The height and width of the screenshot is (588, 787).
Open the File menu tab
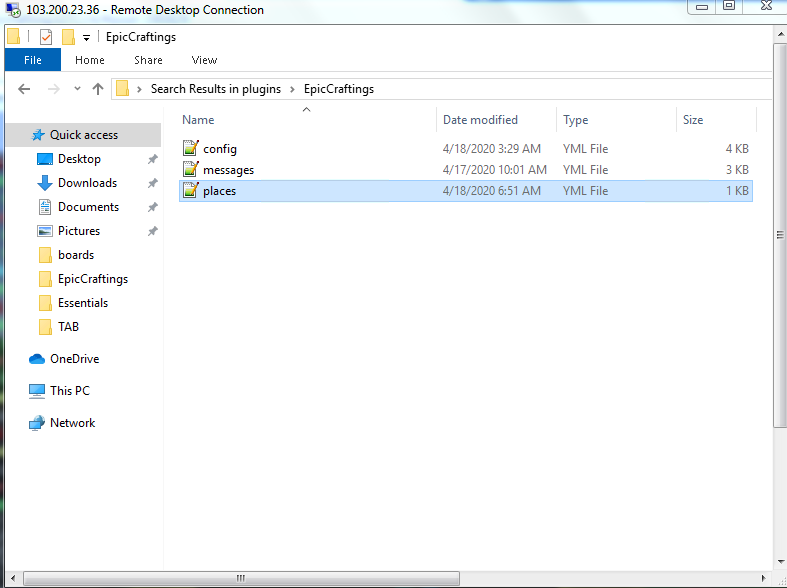point(33,60)
